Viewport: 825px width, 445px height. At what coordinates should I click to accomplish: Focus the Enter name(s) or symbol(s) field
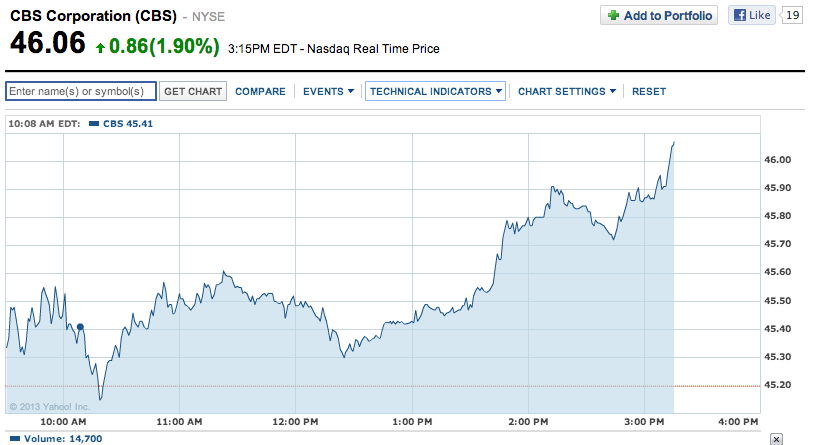click(x=81, y=91)
